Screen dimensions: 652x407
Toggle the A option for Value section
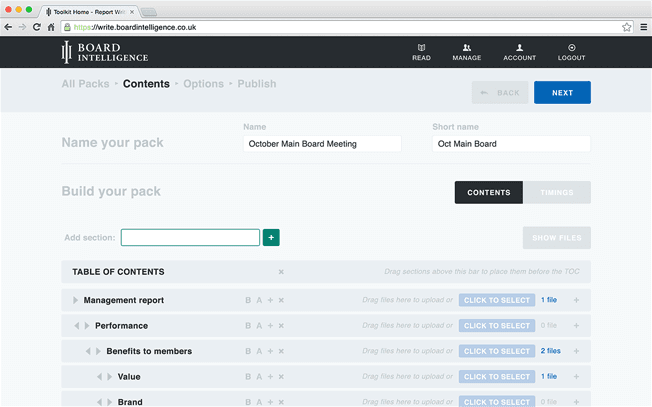click(259, 377)
